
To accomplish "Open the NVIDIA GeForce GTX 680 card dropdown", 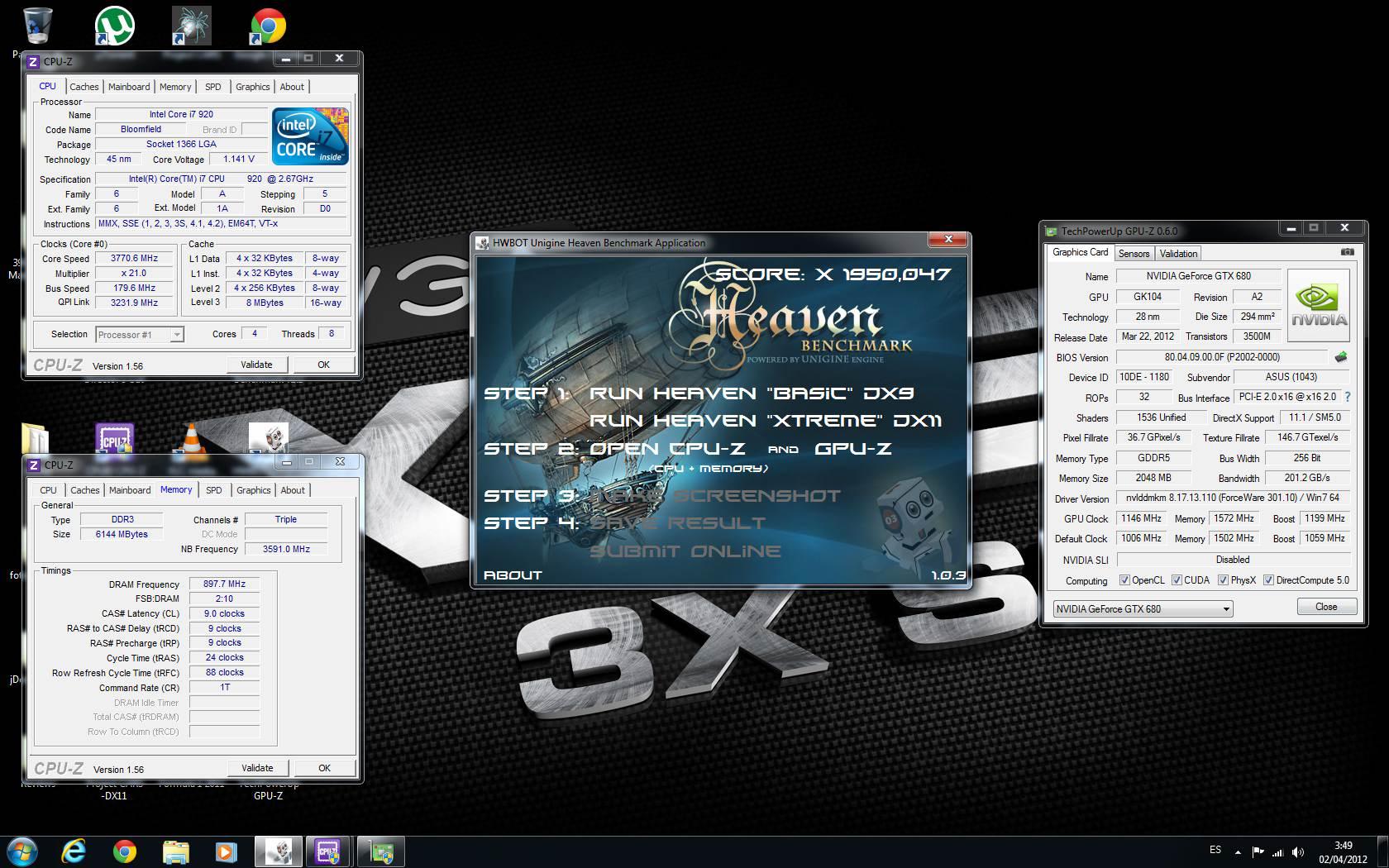I will tap(1143, 608).
